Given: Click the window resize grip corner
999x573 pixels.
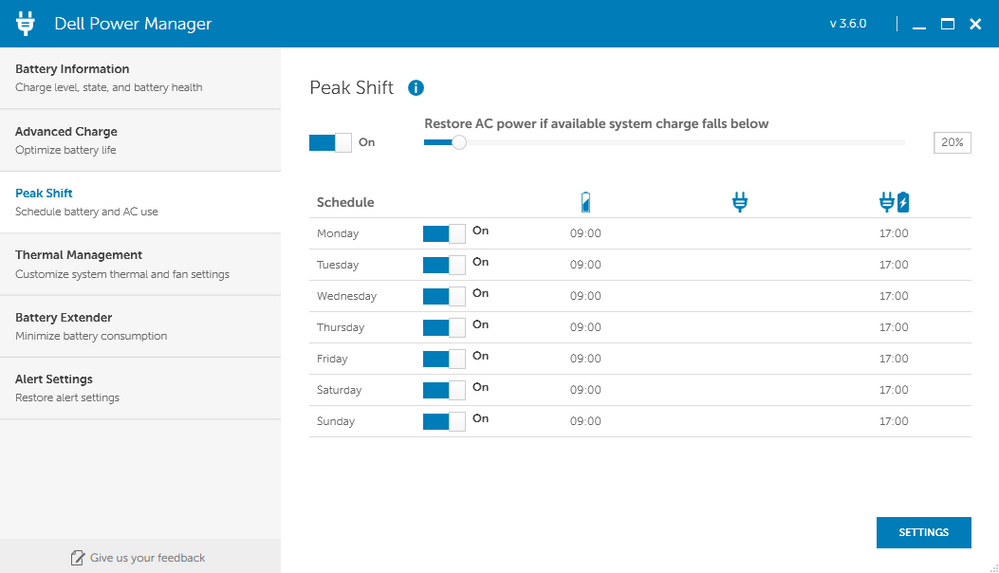Looking at the screenshot, I should click(994, 568).
